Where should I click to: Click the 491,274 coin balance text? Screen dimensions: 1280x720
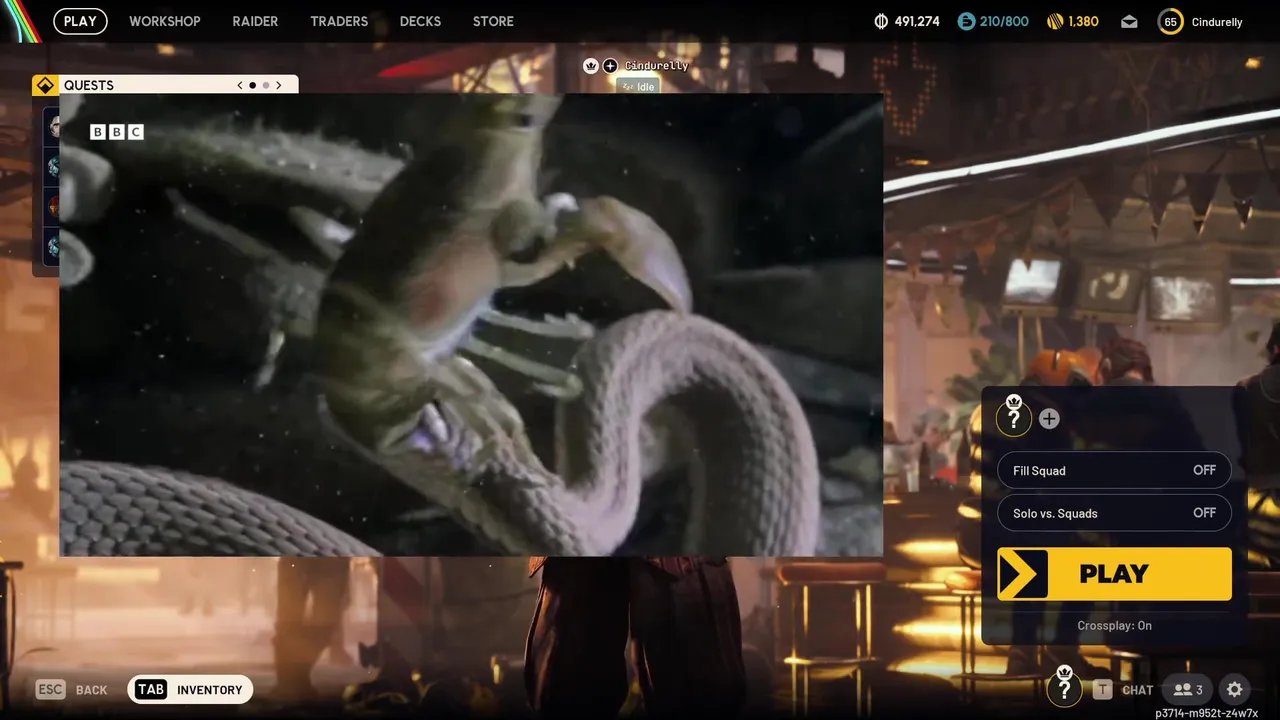pos(917,21)
